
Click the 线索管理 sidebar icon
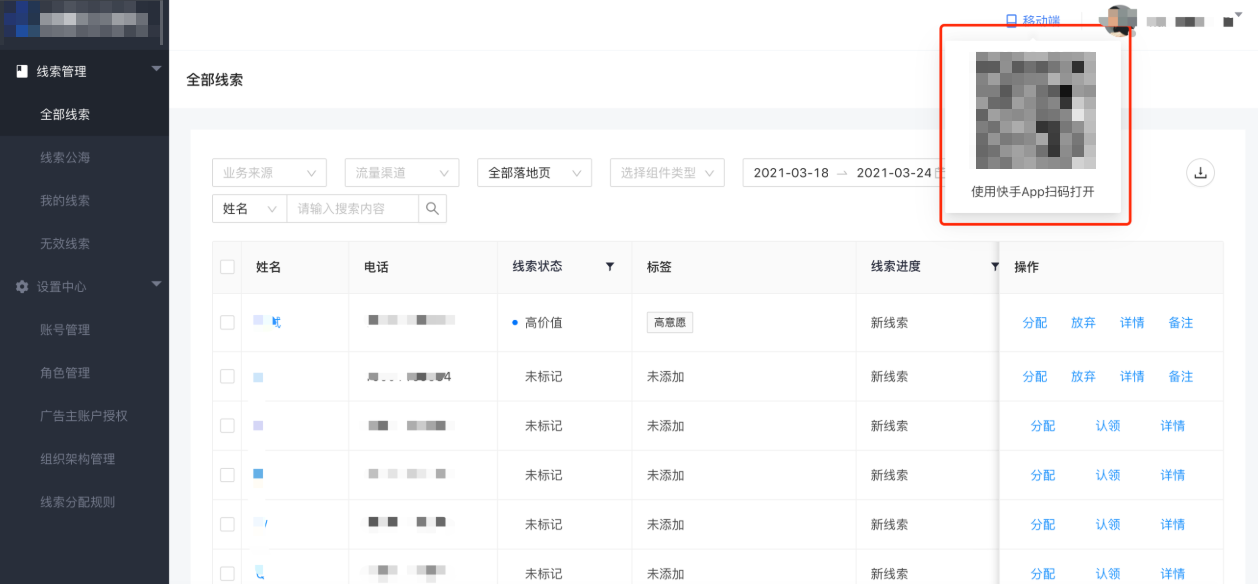pos(22,72)
